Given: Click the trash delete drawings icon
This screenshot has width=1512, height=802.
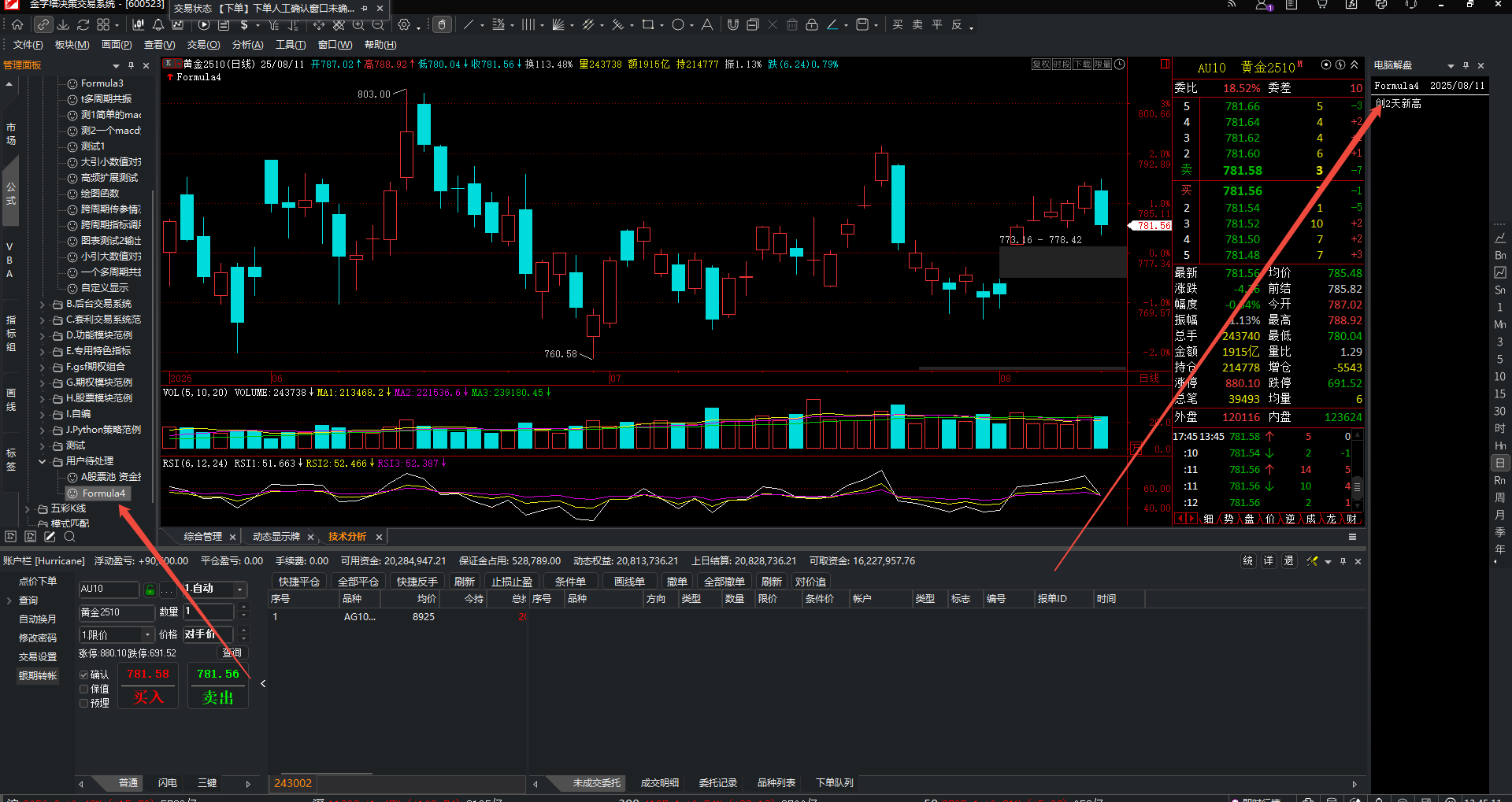Looking at the screenshot, I should [792, 24].
